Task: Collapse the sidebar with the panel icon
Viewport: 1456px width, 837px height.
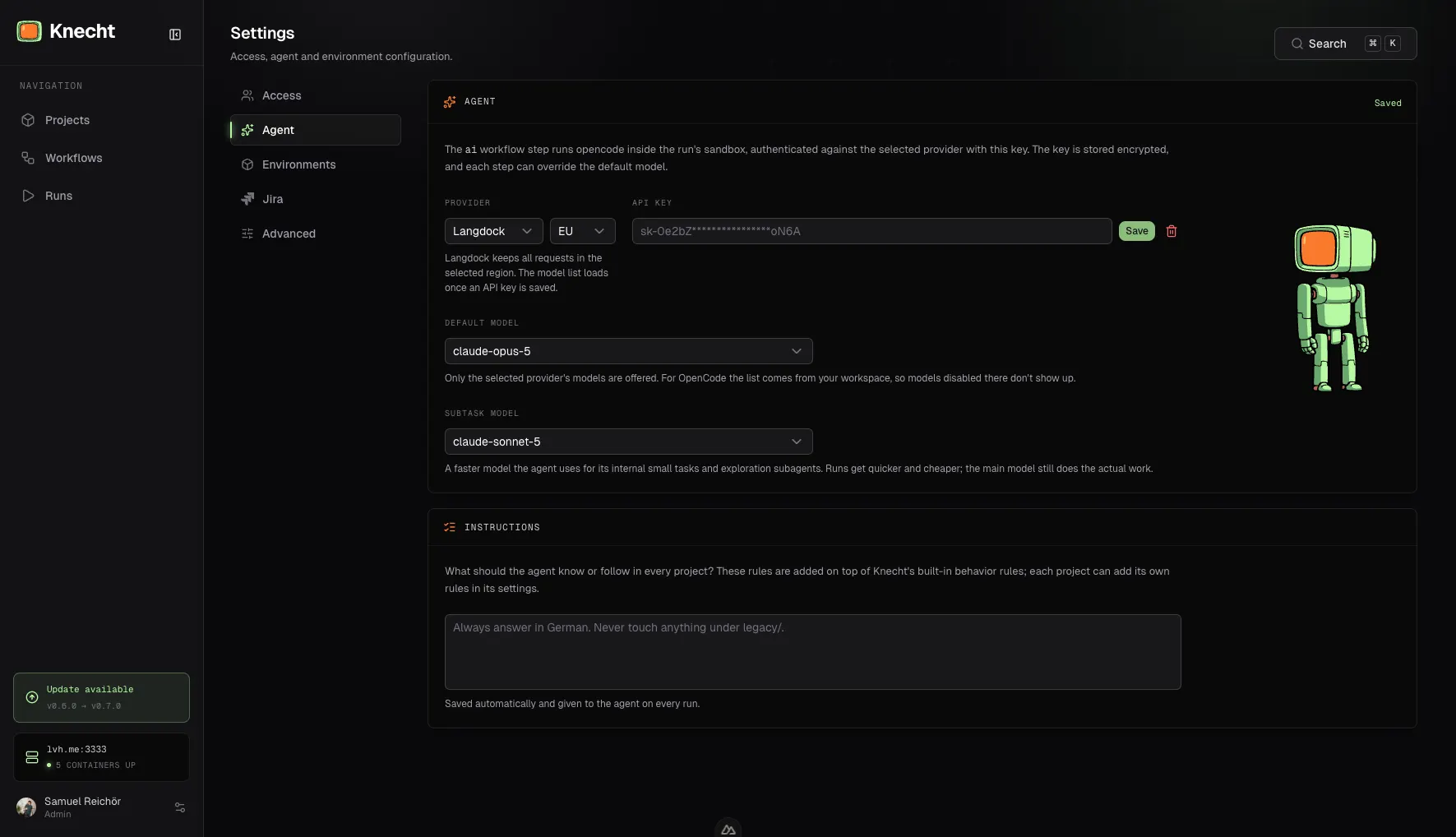Action: (x=175, y=35)
